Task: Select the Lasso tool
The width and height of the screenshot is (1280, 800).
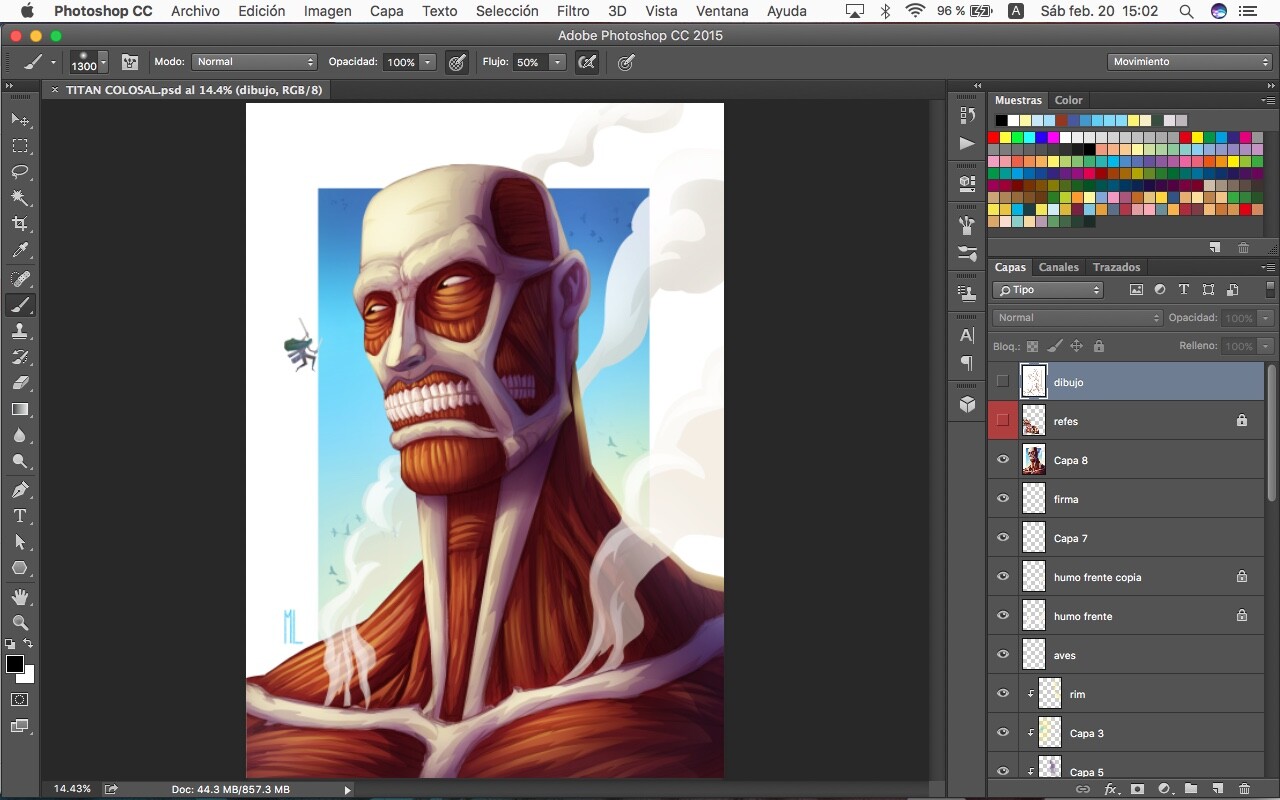Action: coord(20,172)
